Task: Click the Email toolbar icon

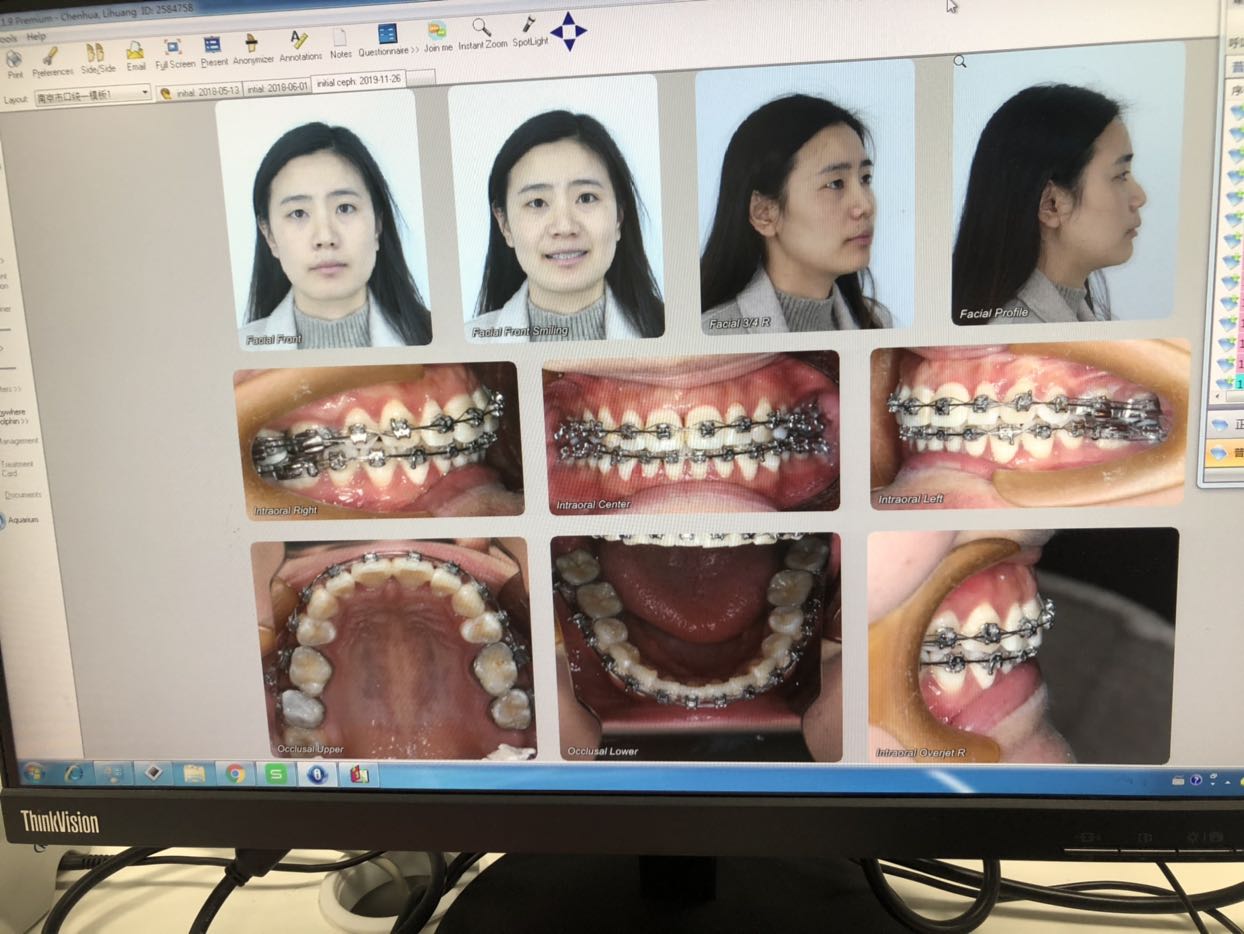Action: tap(135, 57)
